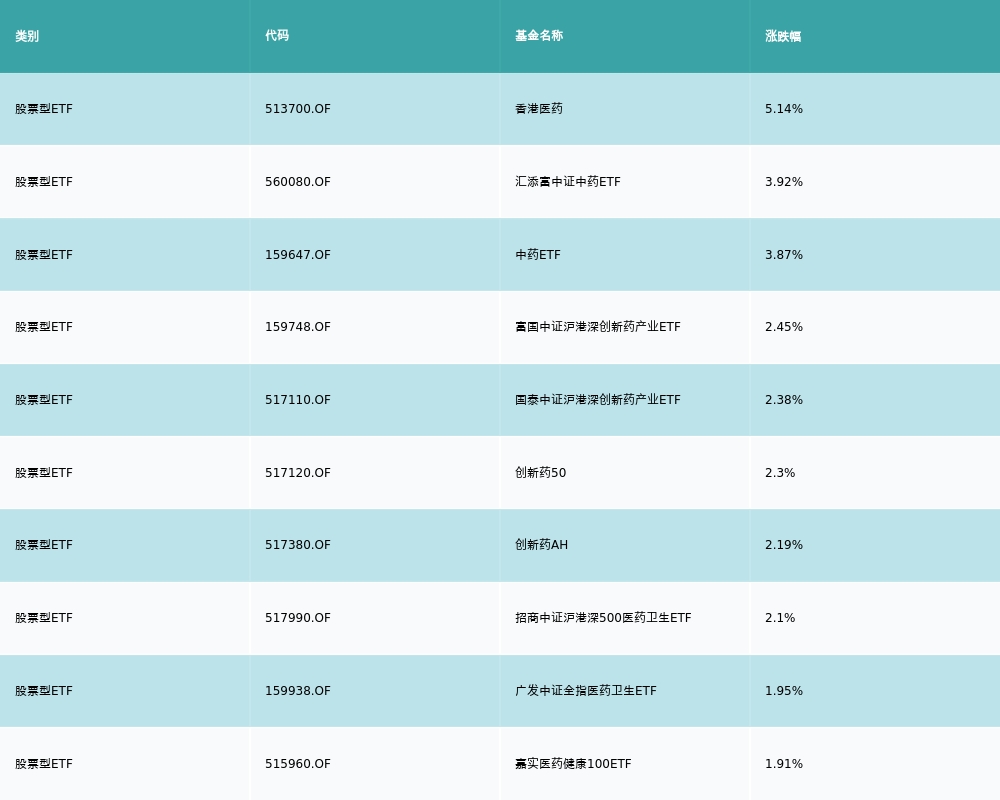
Task: Select 招商中证沪港深500医药卫生ETF name
Action: (x=603, y=618)
